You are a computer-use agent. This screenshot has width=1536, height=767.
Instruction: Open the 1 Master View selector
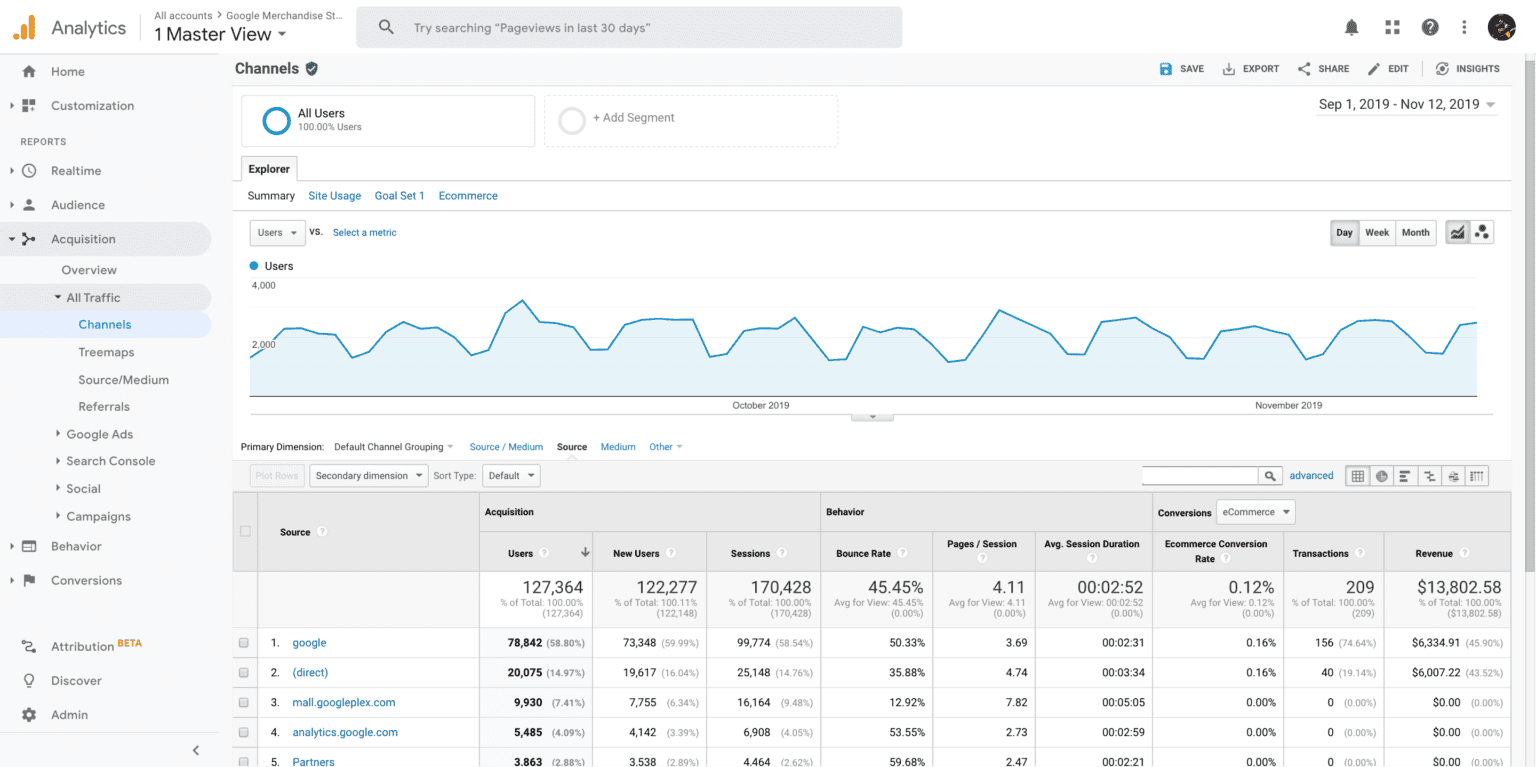(220, 34)
